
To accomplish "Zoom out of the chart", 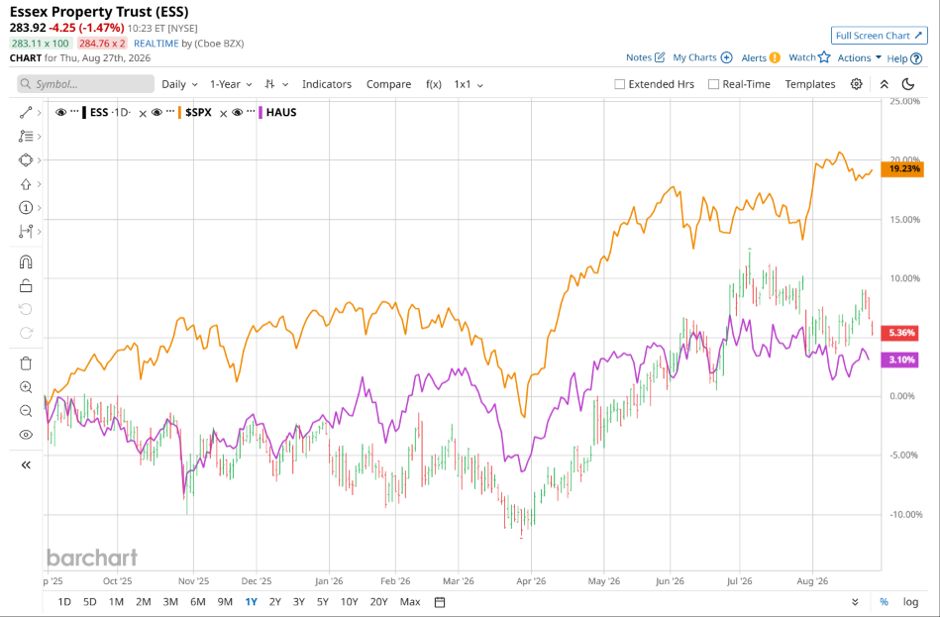I will [26, 411].
